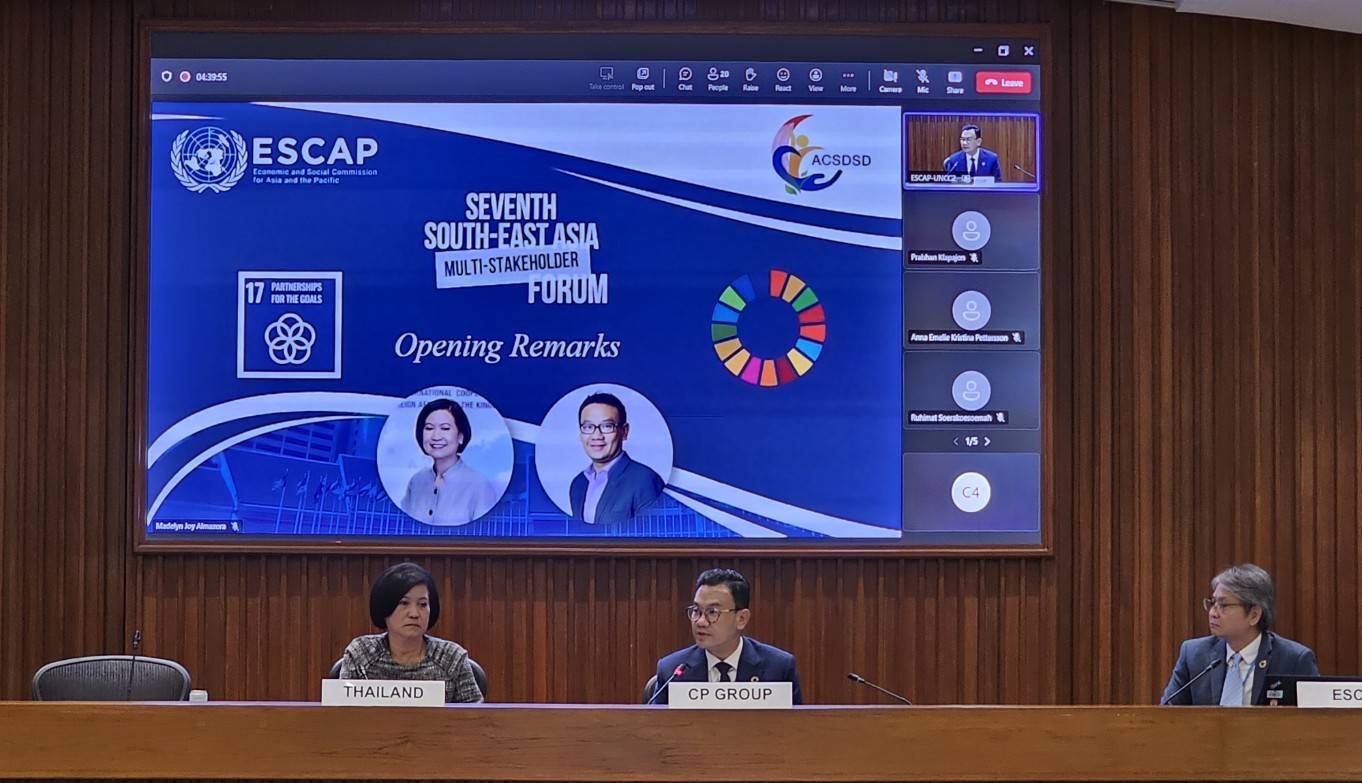Pop out the shared content window
This screenshot has width=1362, height=783.
tap(642, 78)
